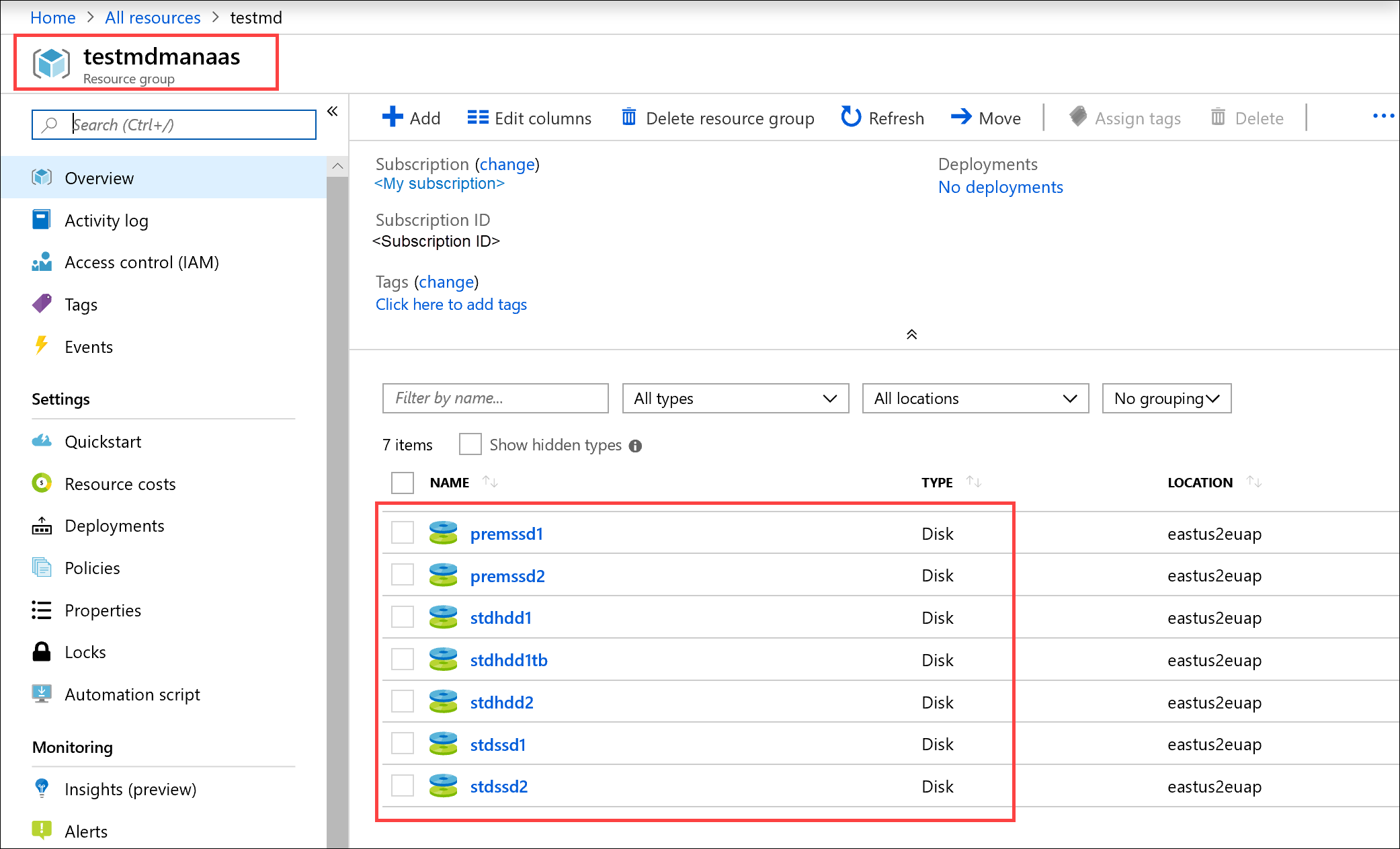Image resolution: width=1400 pixels, height=849 pixels.
Task: Click the disk icon for premssd1
Action: [x=444, y=532]
